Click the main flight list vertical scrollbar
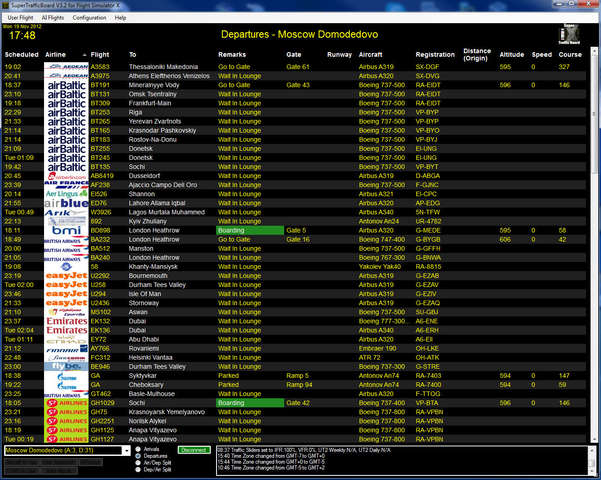601x480 pixels. click(594, 245)
